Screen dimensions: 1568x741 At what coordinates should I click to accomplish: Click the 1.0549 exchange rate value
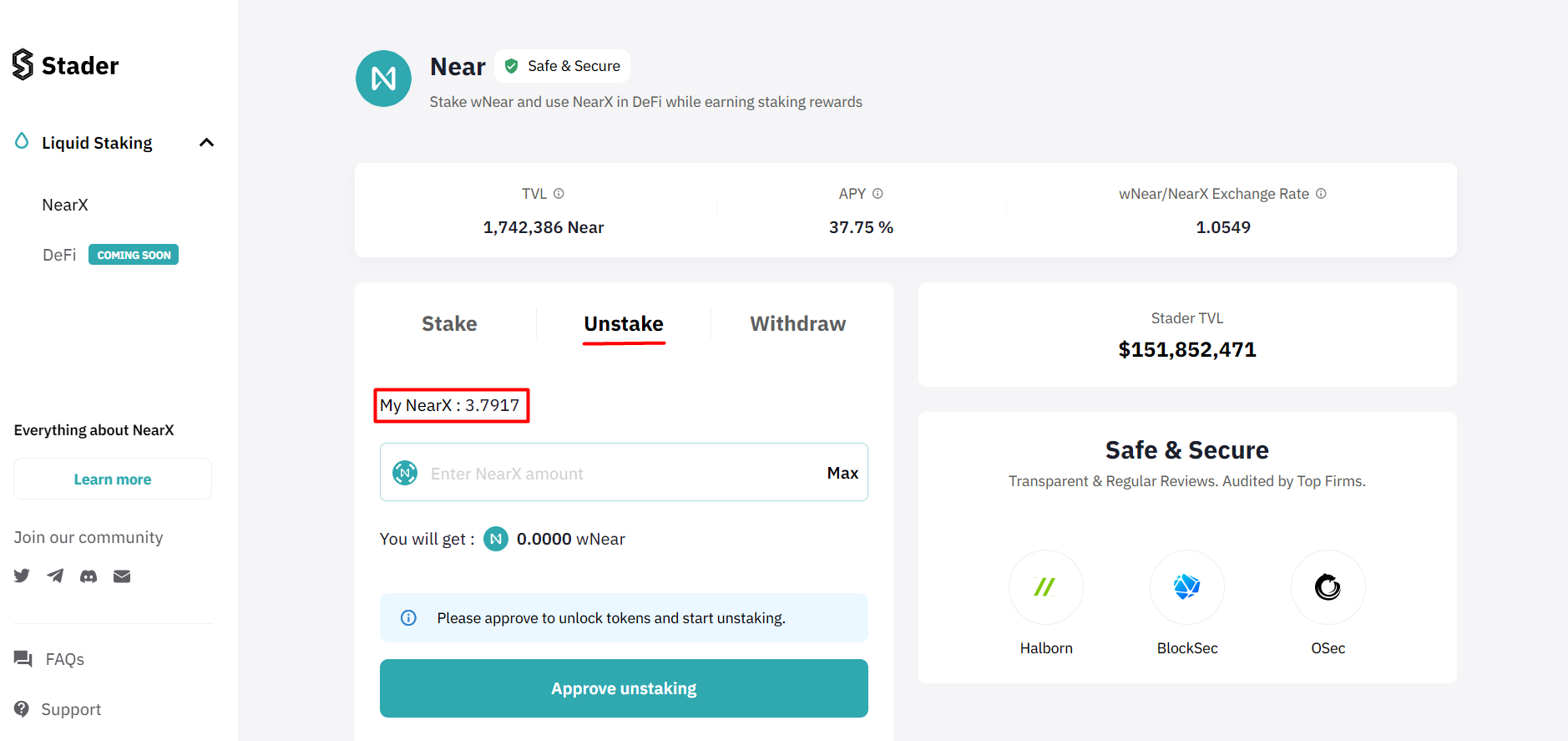(1223, 227)
